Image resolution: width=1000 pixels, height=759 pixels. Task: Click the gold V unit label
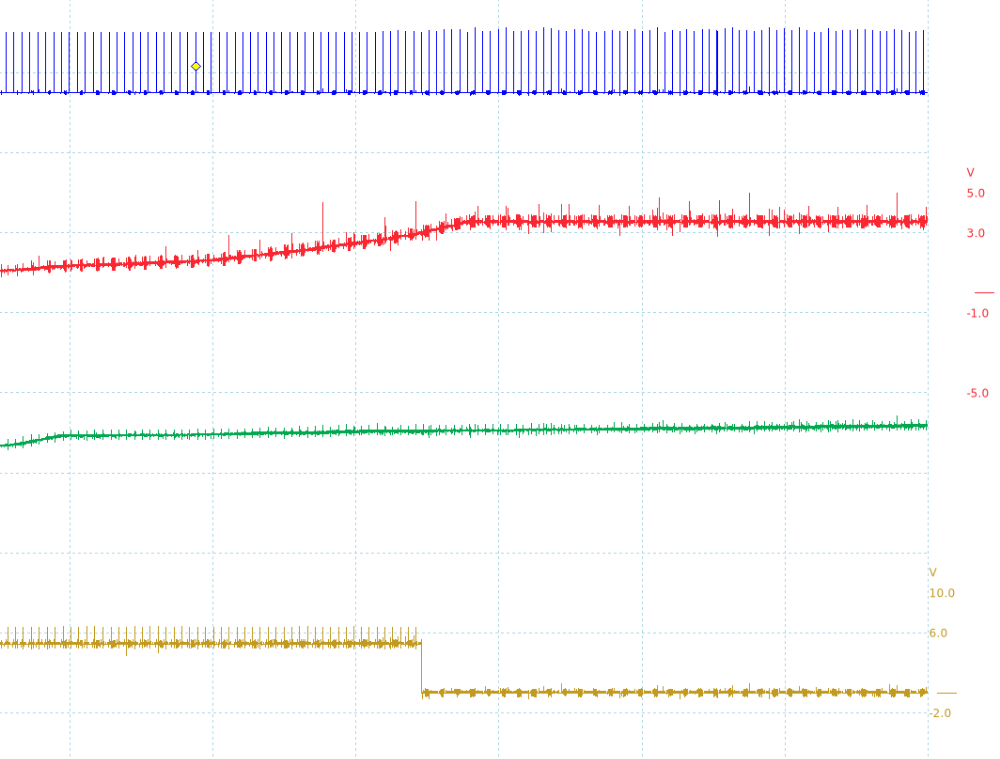pyautogui.click(x=933, y=573)
